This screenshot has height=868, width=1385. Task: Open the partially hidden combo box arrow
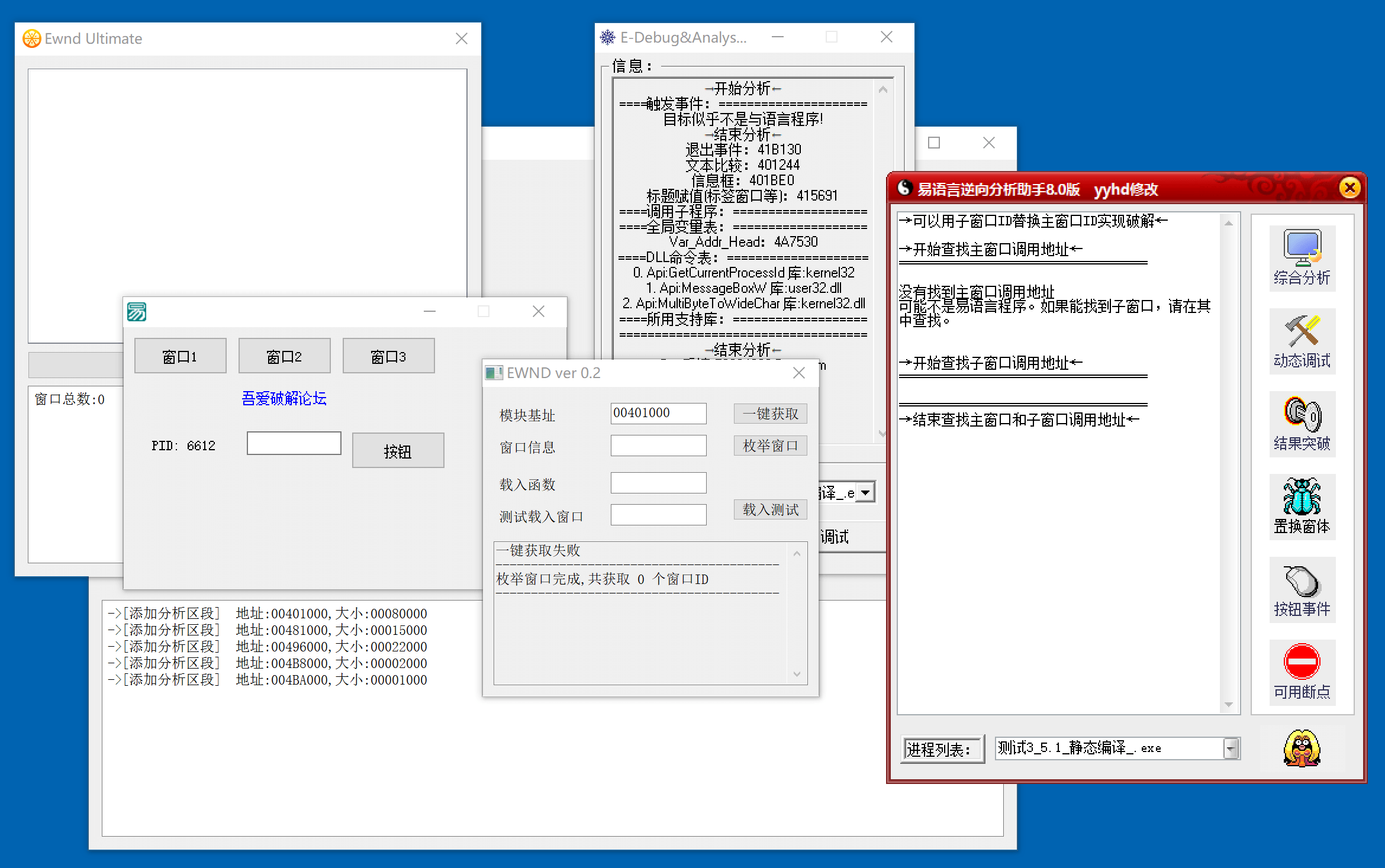865,492
